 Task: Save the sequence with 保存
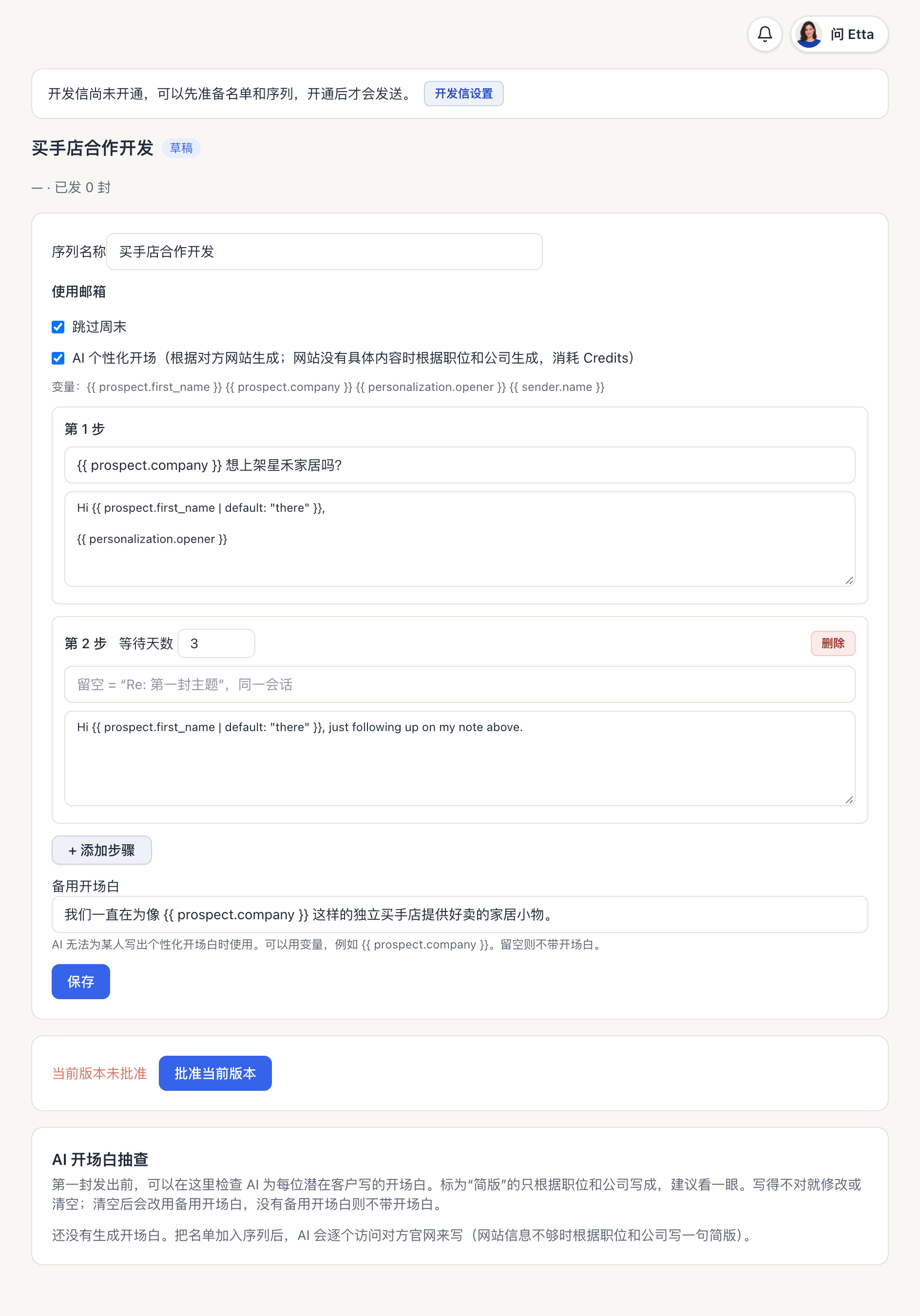[x=81, y=981]
